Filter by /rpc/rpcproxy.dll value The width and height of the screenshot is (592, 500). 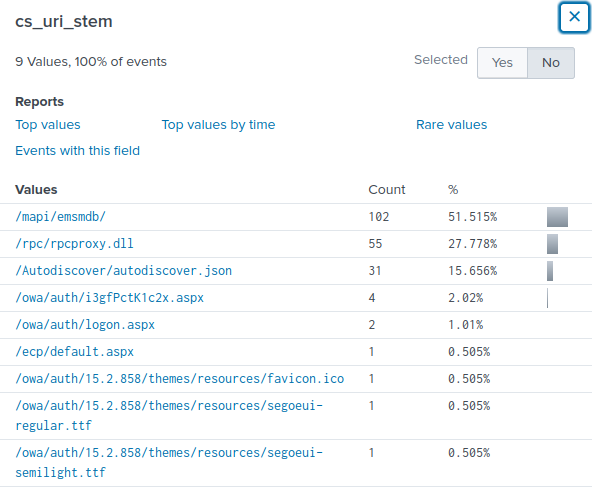[x=74, y=244]
